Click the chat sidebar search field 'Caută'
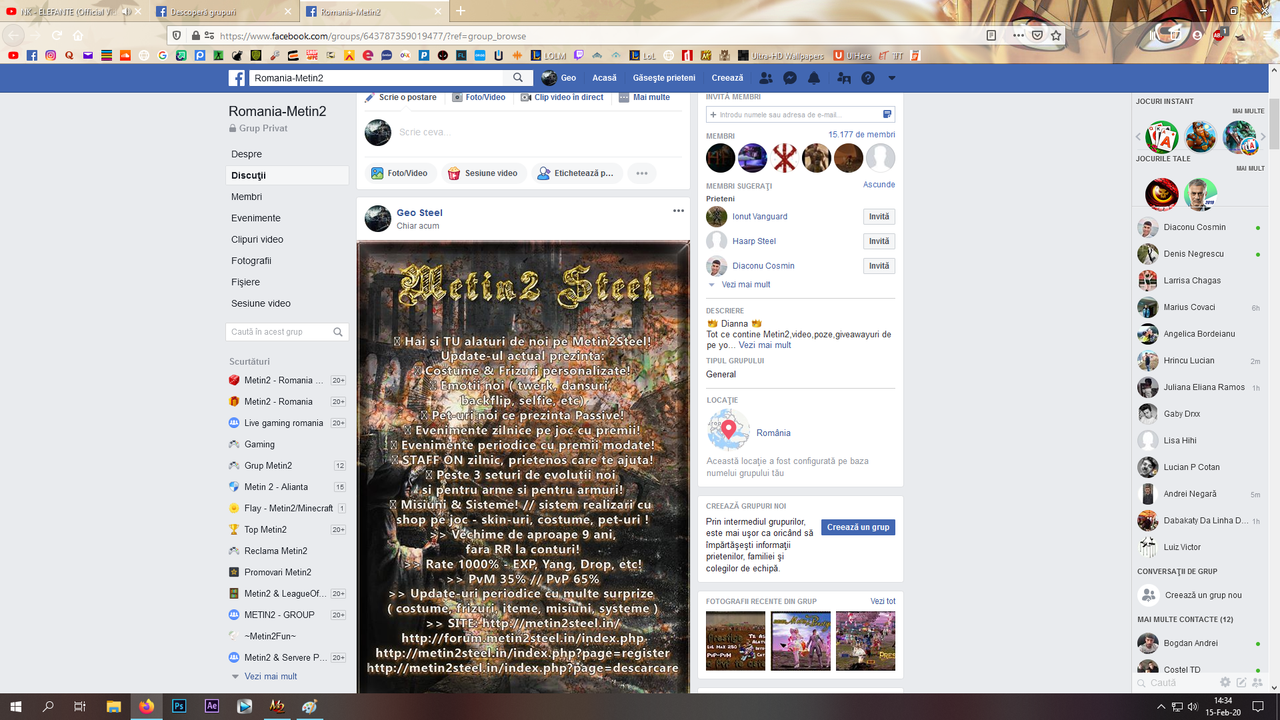1280x720 pixels. [1175, 683]
